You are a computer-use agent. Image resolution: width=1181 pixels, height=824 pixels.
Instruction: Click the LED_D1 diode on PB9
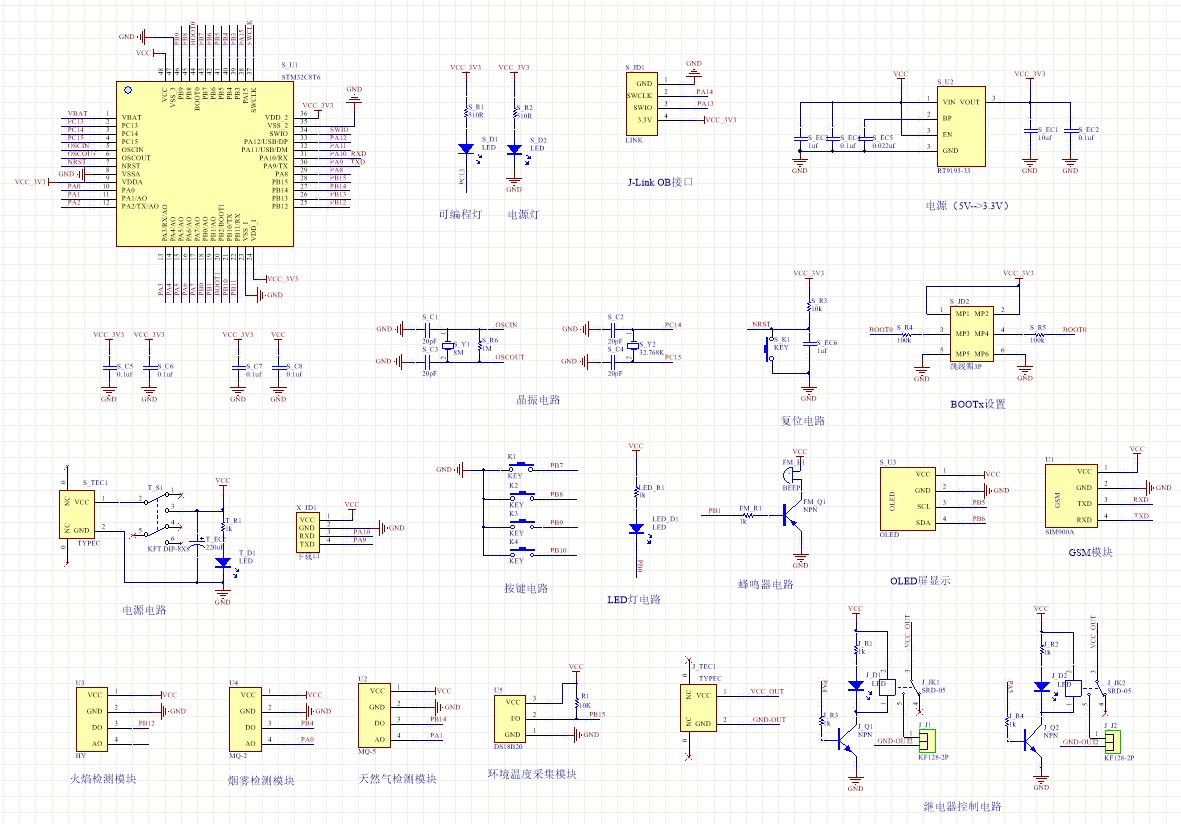tap(635, 528)
